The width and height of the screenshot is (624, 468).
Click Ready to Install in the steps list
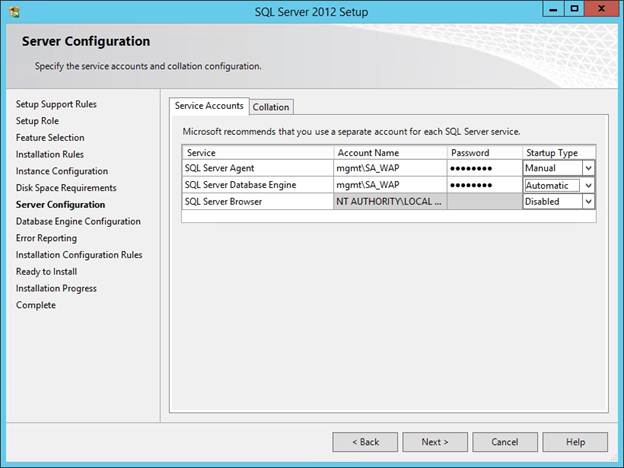(47, 271)
